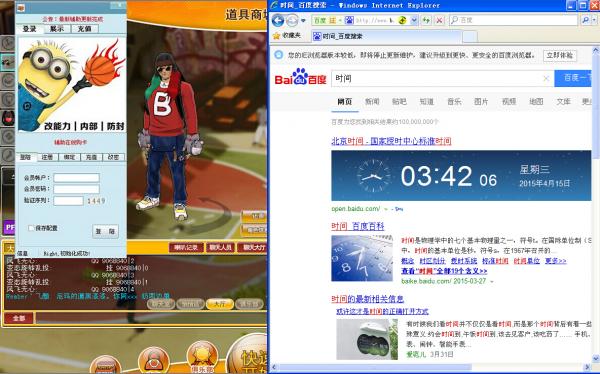
Task: Switch to the 新闻 search category
Action: [372, 101]
